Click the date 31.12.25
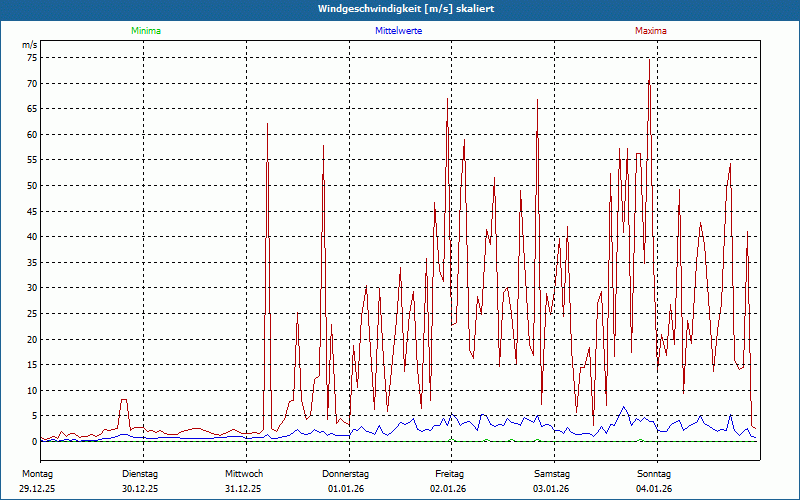The width and height of the screenshot is (800, 500). [x=243, y=489]
